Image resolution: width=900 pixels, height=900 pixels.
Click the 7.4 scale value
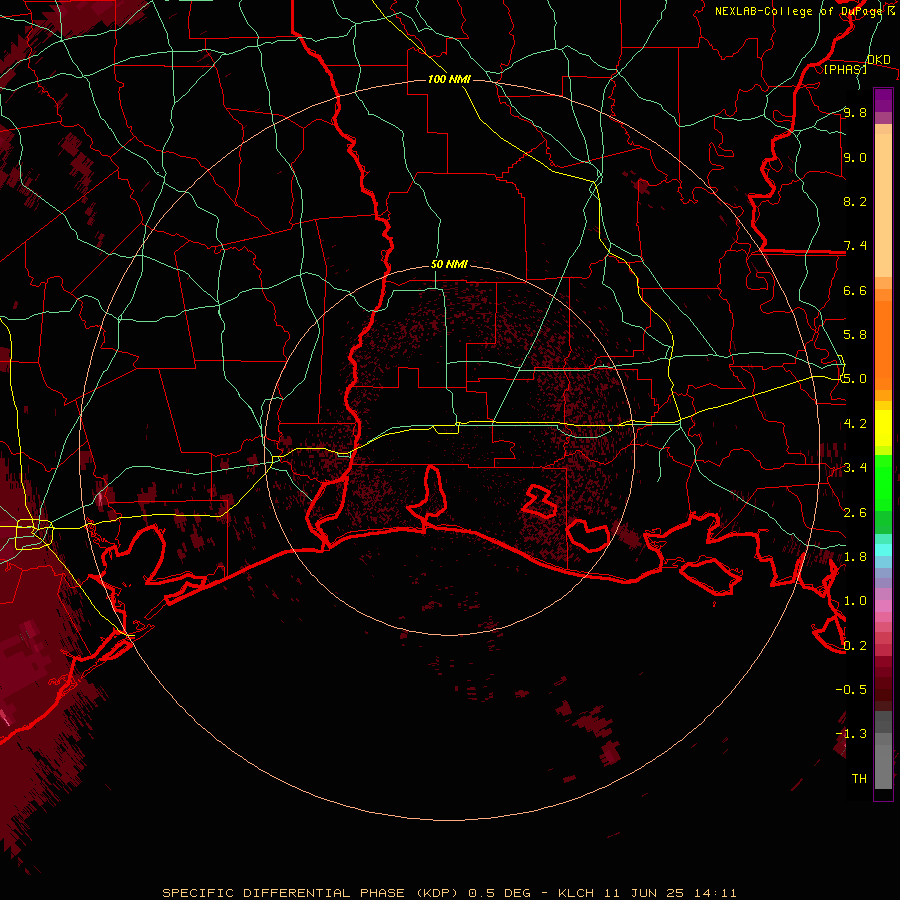pos(855,246)
